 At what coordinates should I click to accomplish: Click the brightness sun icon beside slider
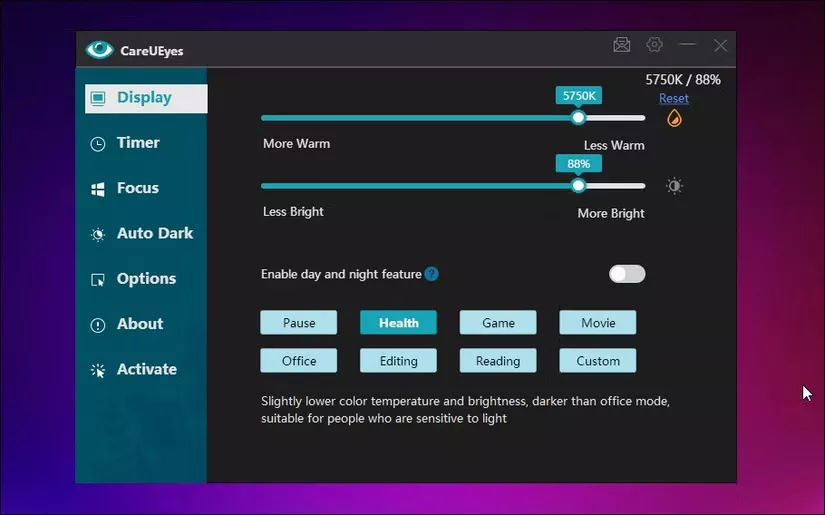point(674,186)
